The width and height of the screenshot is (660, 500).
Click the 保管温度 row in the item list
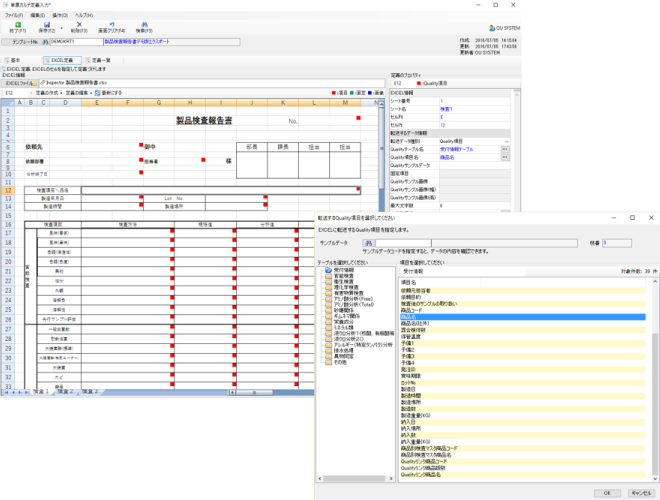pos(522,337)
